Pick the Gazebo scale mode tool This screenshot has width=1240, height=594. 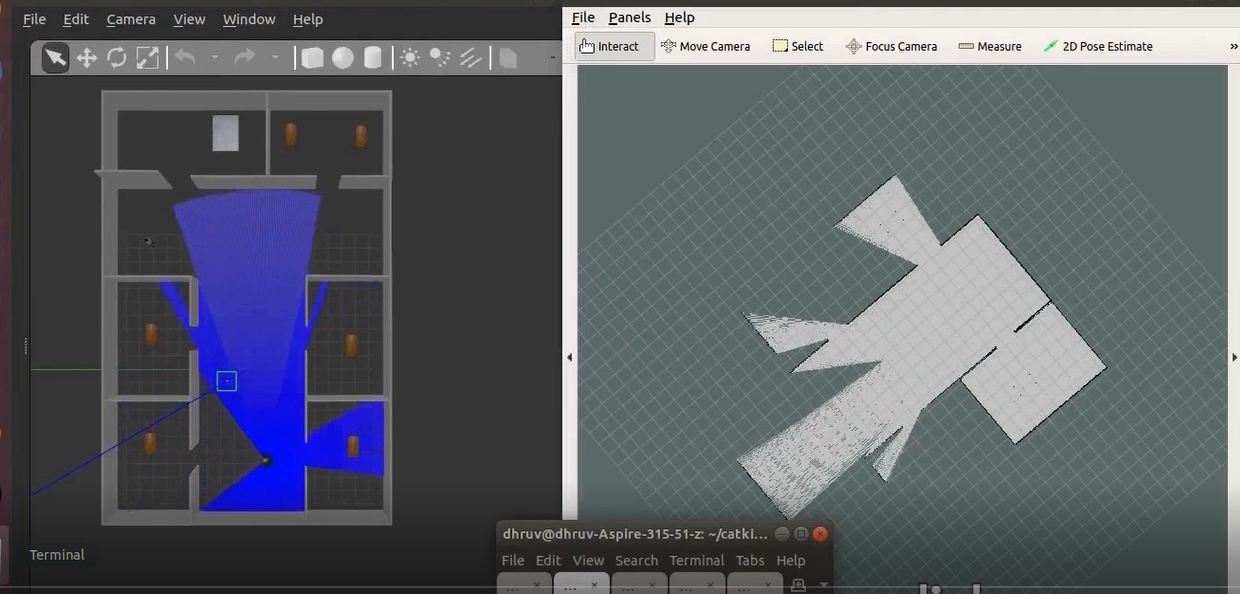point(146,58)
